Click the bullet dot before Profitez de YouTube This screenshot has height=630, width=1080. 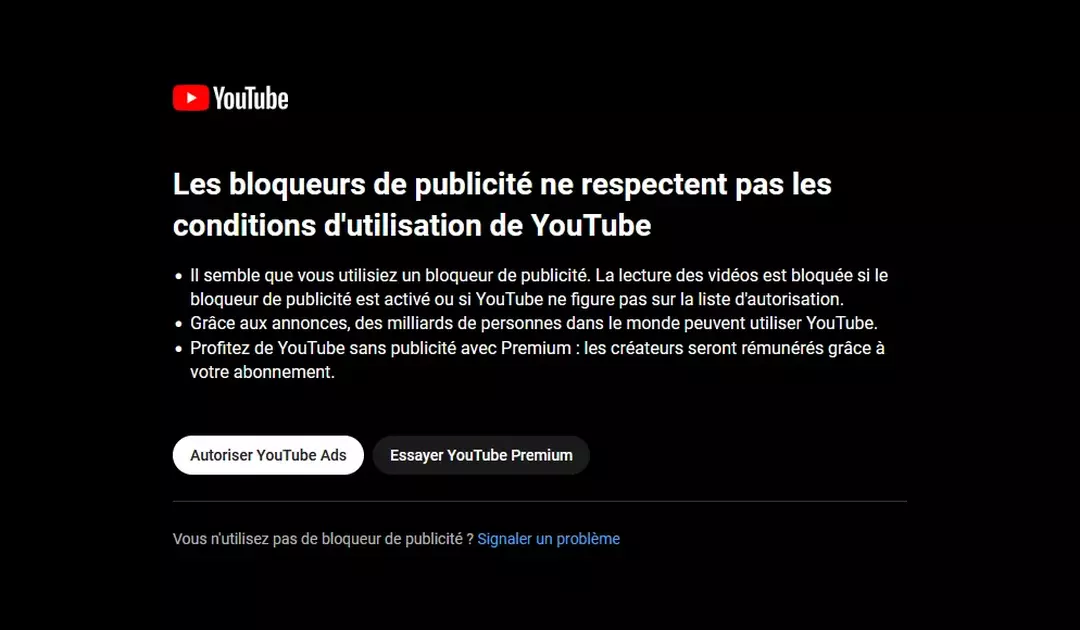tap(178, 349)
